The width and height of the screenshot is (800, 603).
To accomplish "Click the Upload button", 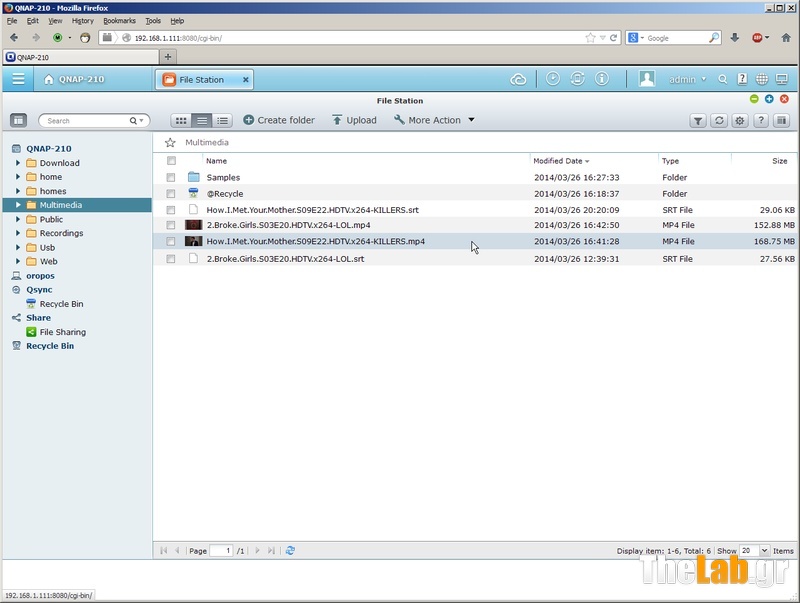I will 355,120.
